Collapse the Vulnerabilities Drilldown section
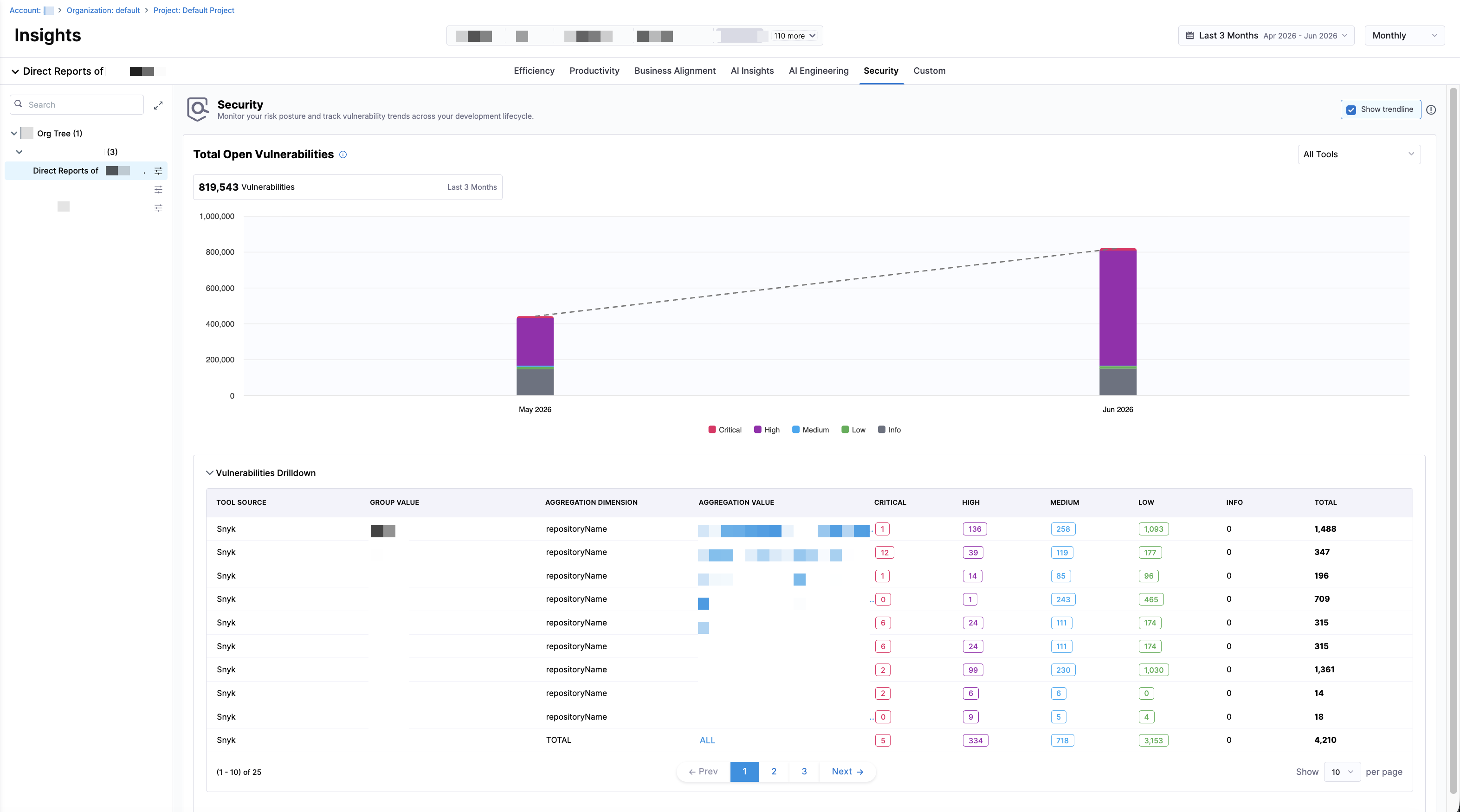 (x=209, y=472)
